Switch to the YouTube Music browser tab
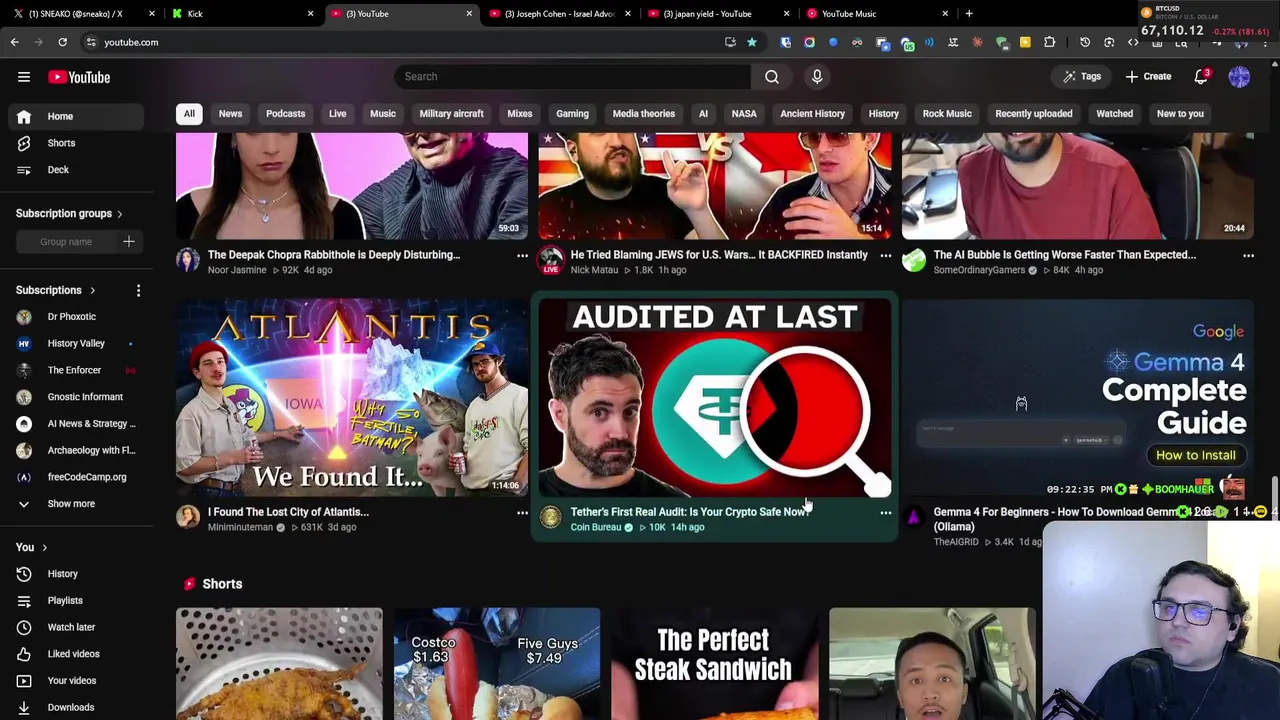The image size is (1280, 720). click(x=875, y=14)
